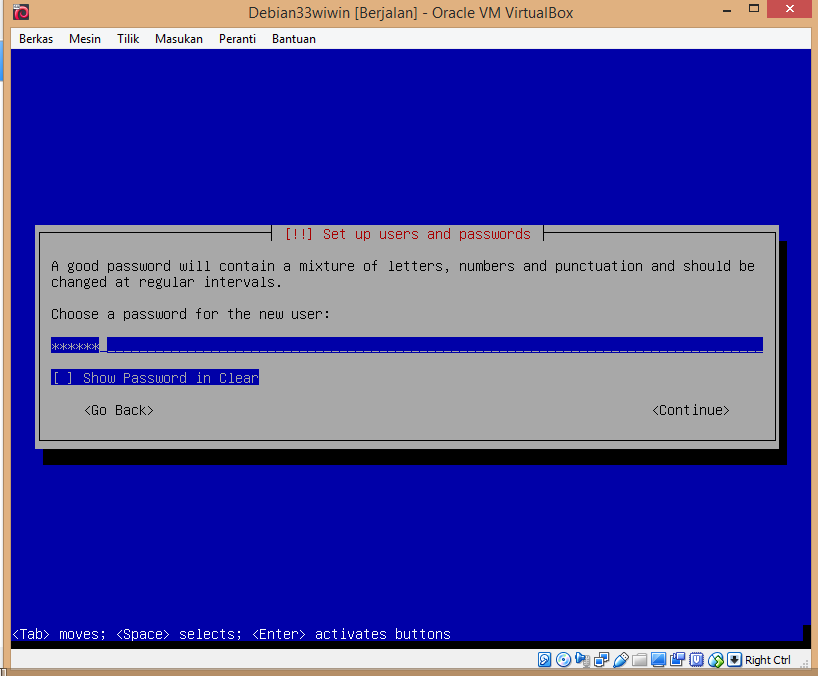Screen dimensions: 818x676
Task: Toggle Show Password in Clear checkbox
Action: (155, 378)
